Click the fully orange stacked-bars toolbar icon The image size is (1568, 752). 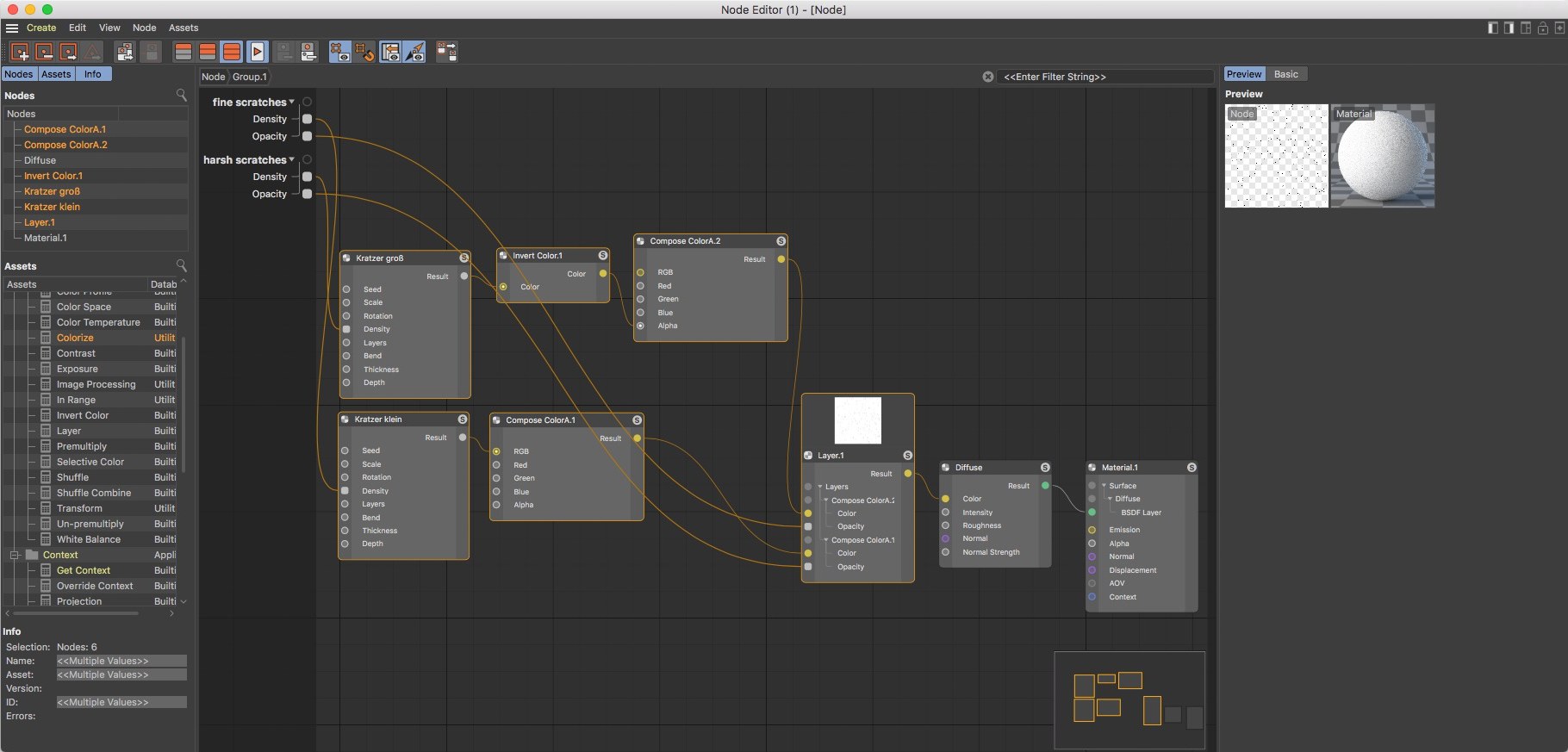pyautogui.click(x=232, y=53)
